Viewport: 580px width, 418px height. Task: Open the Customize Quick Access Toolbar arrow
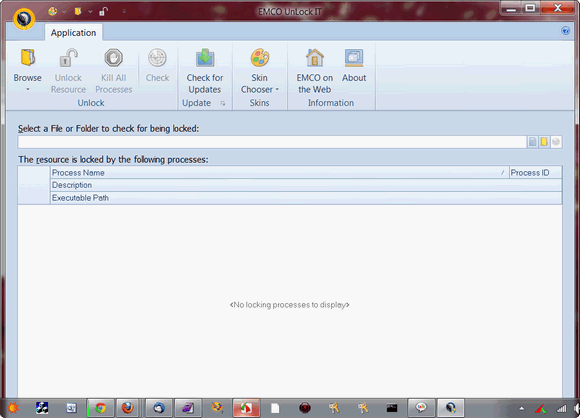(x=124, y=12)
